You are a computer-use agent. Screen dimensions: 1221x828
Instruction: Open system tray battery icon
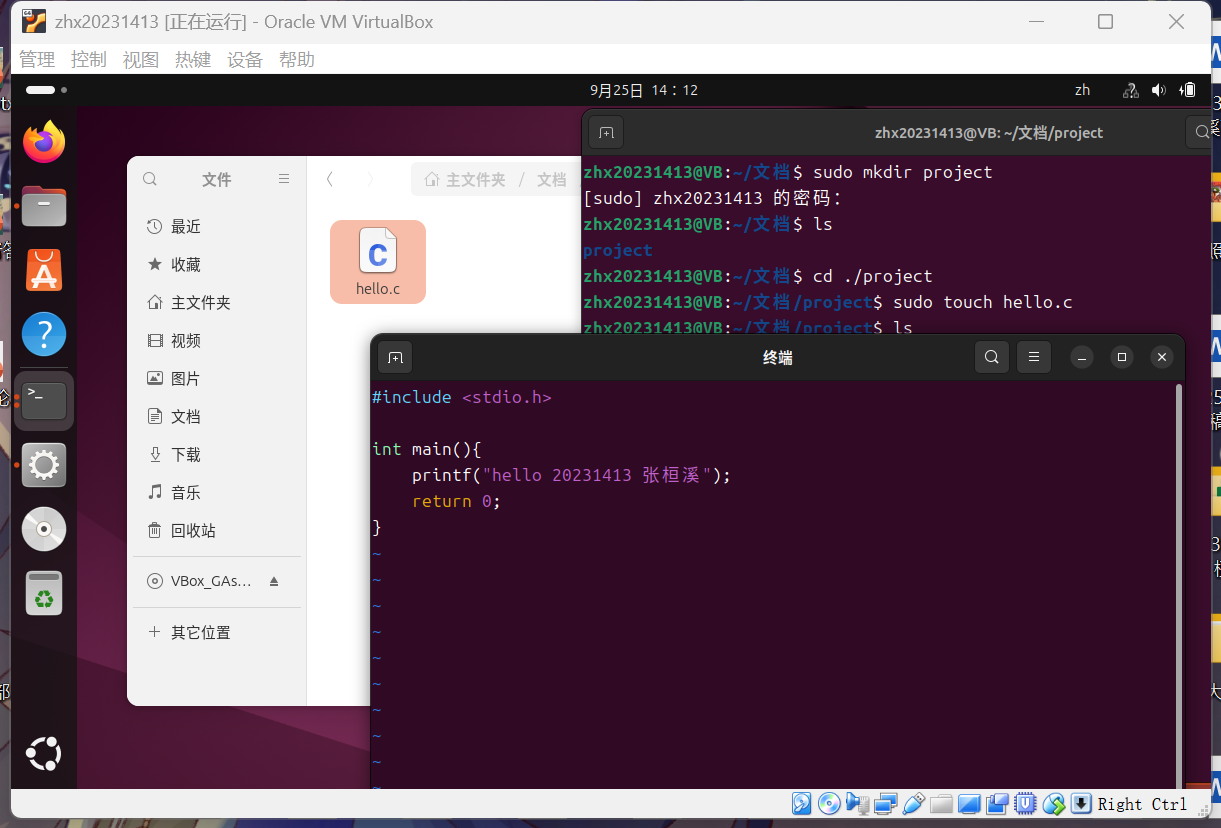1188,90
